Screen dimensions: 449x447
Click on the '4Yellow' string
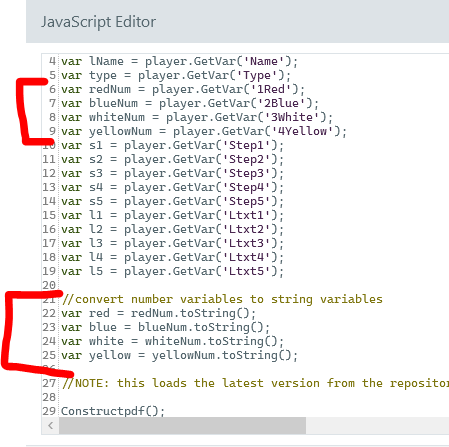coord(302,131)
